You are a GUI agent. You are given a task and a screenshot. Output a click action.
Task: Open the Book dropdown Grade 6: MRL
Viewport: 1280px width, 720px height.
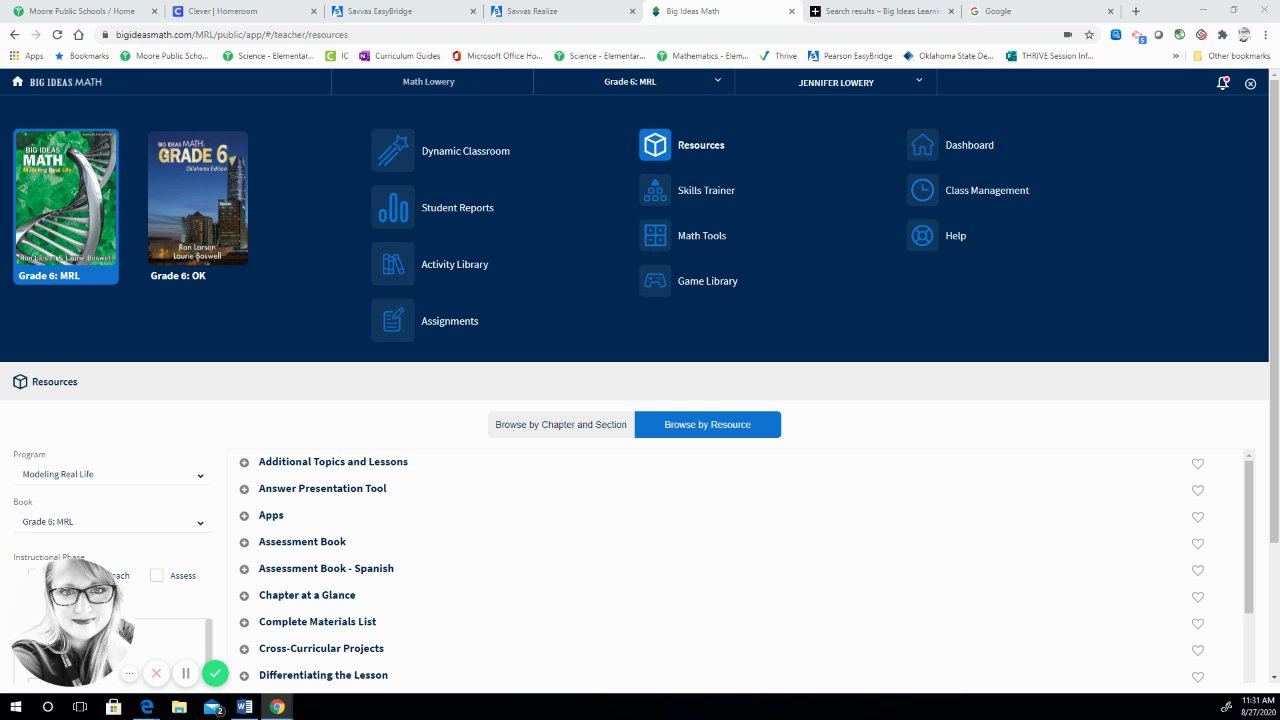point(112,522)
